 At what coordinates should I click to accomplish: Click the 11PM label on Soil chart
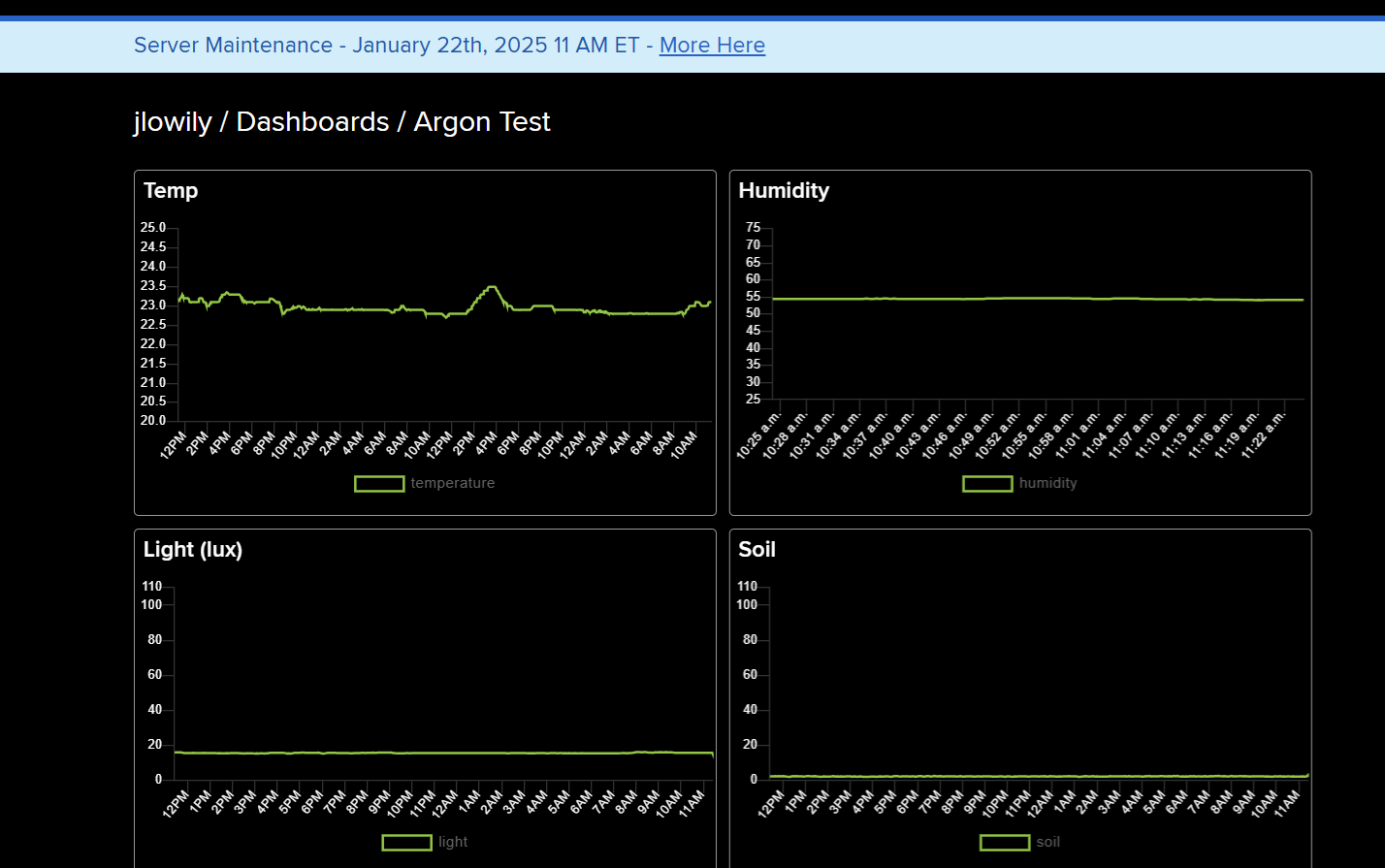(1017, 804)
